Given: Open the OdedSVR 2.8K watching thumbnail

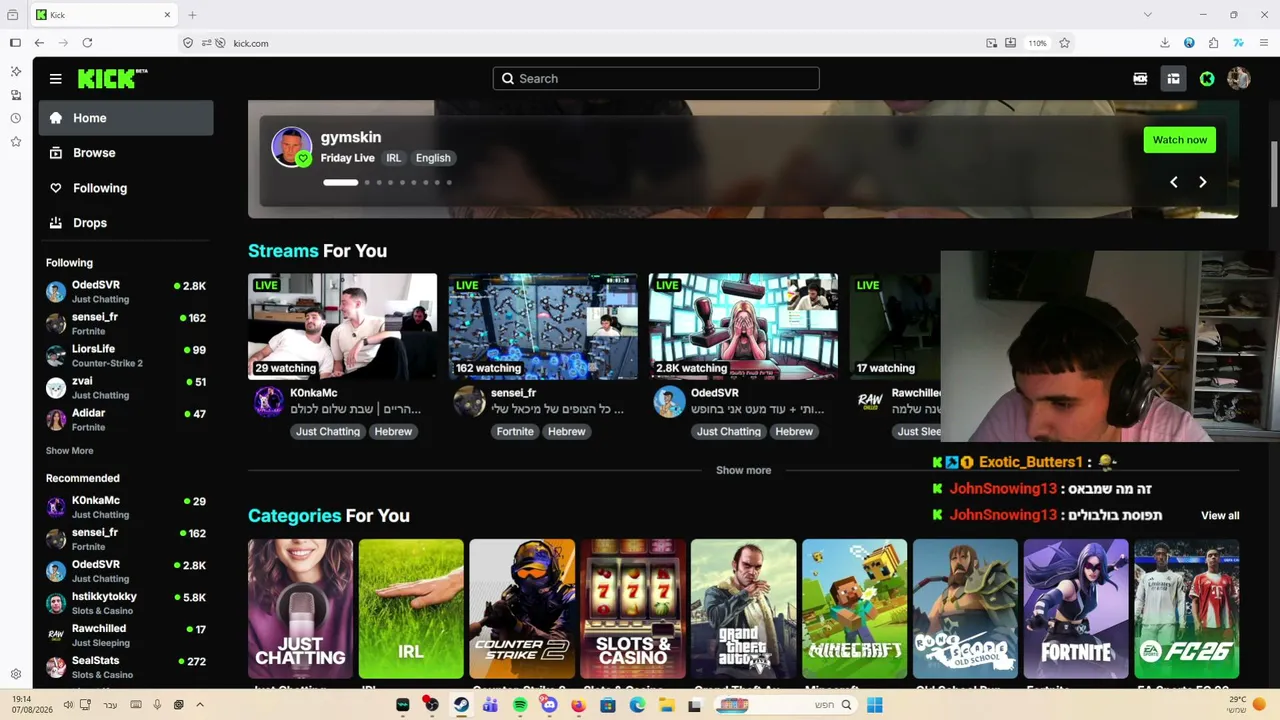Looking at the screenshot, I should point(743,326).
